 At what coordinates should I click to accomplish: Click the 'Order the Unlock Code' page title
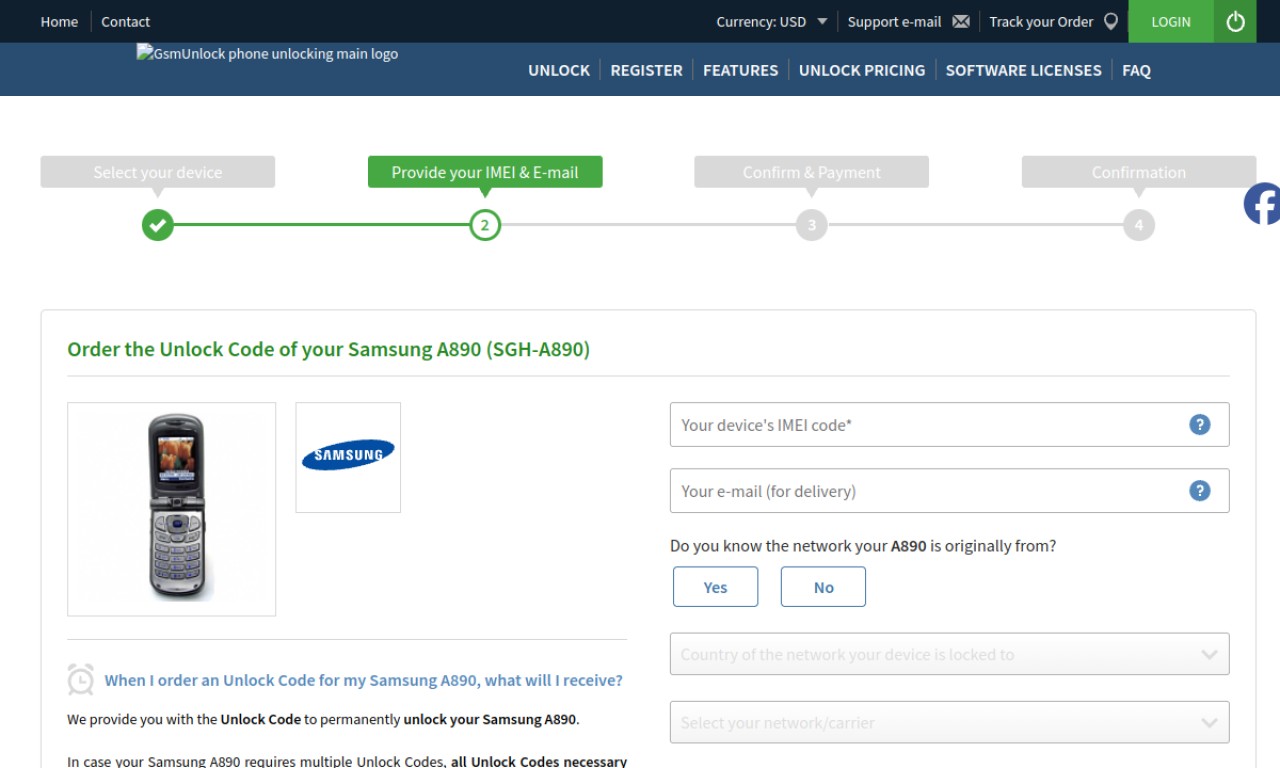point(328,350)
